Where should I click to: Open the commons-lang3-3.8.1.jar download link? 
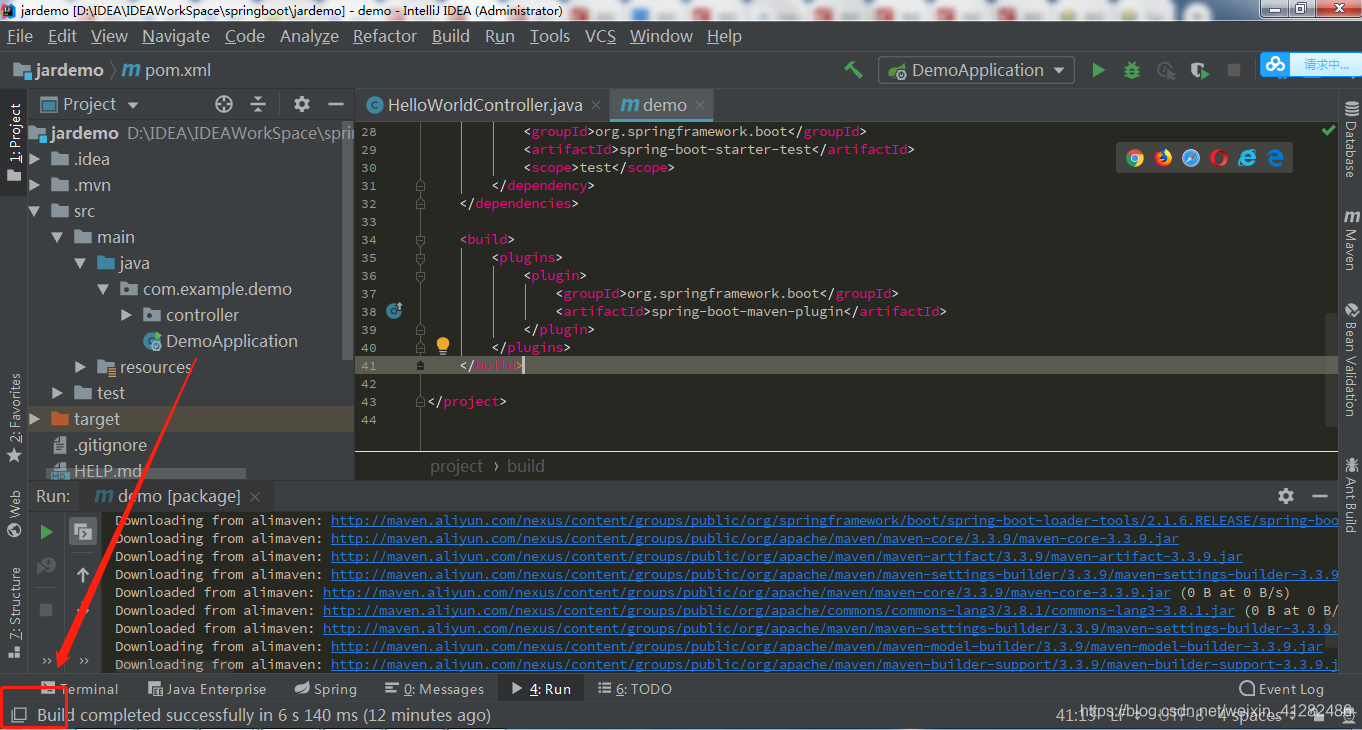[x=779, y=610]
